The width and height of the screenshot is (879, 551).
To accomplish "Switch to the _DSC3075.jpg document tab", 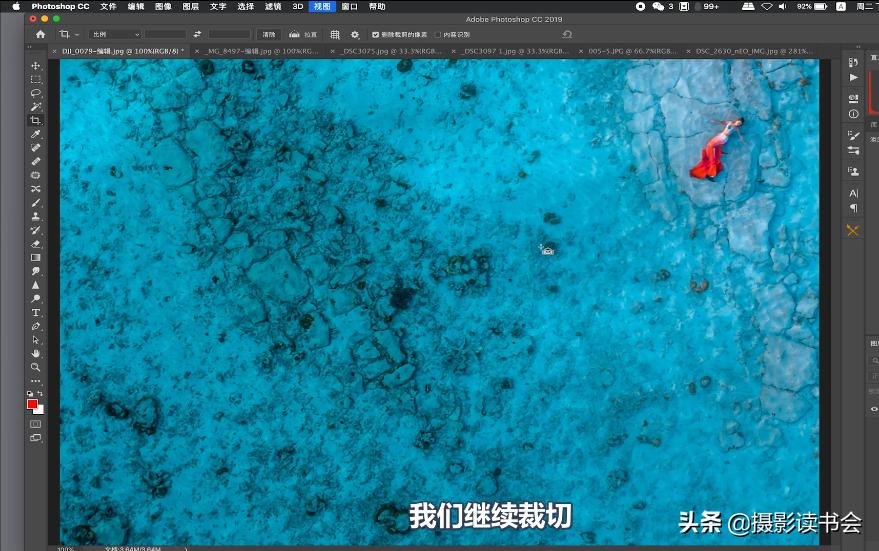I will pyautogui.click(x=391, y=51).
